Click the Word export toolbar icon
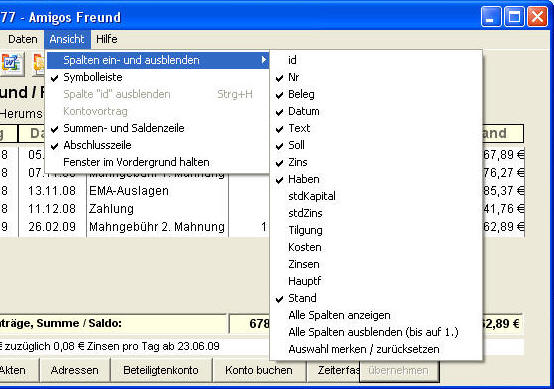 [x=12, y=64]
